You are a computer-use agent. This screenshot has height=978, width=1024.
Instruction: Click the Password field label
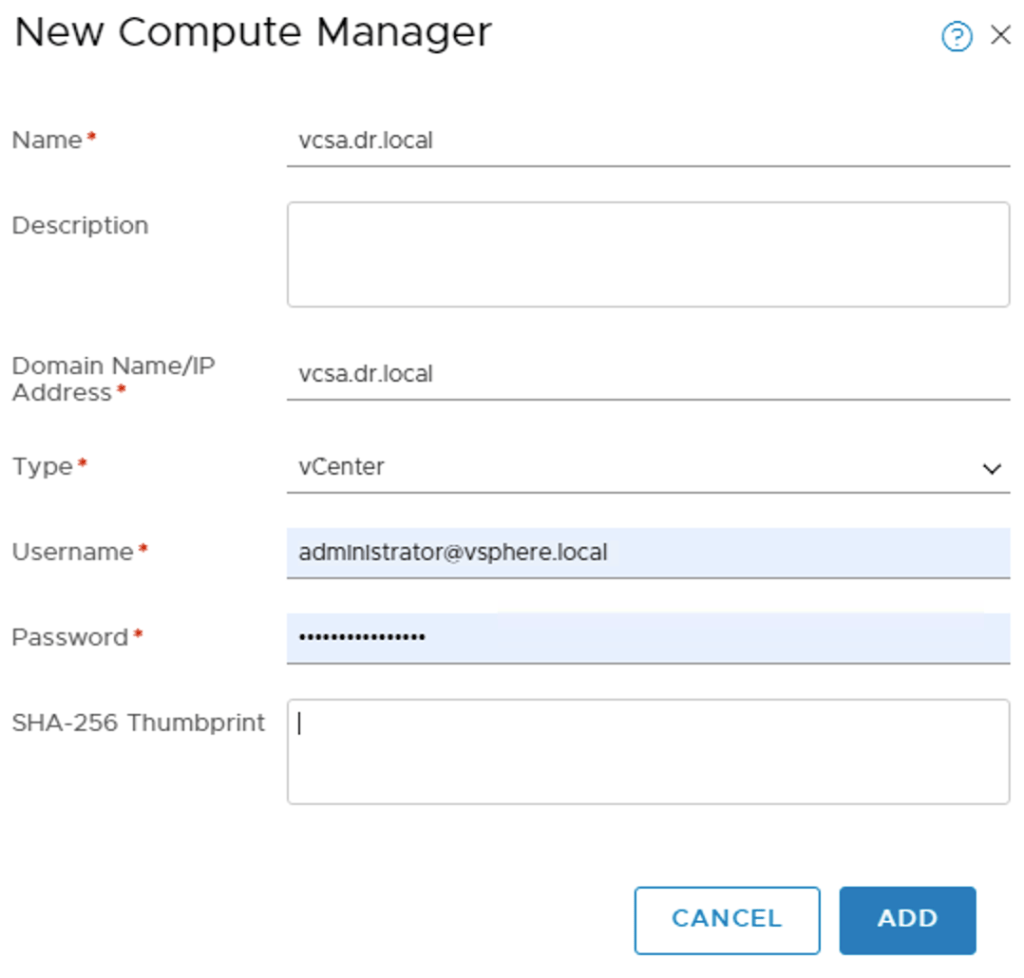click(x=70, y=637)
